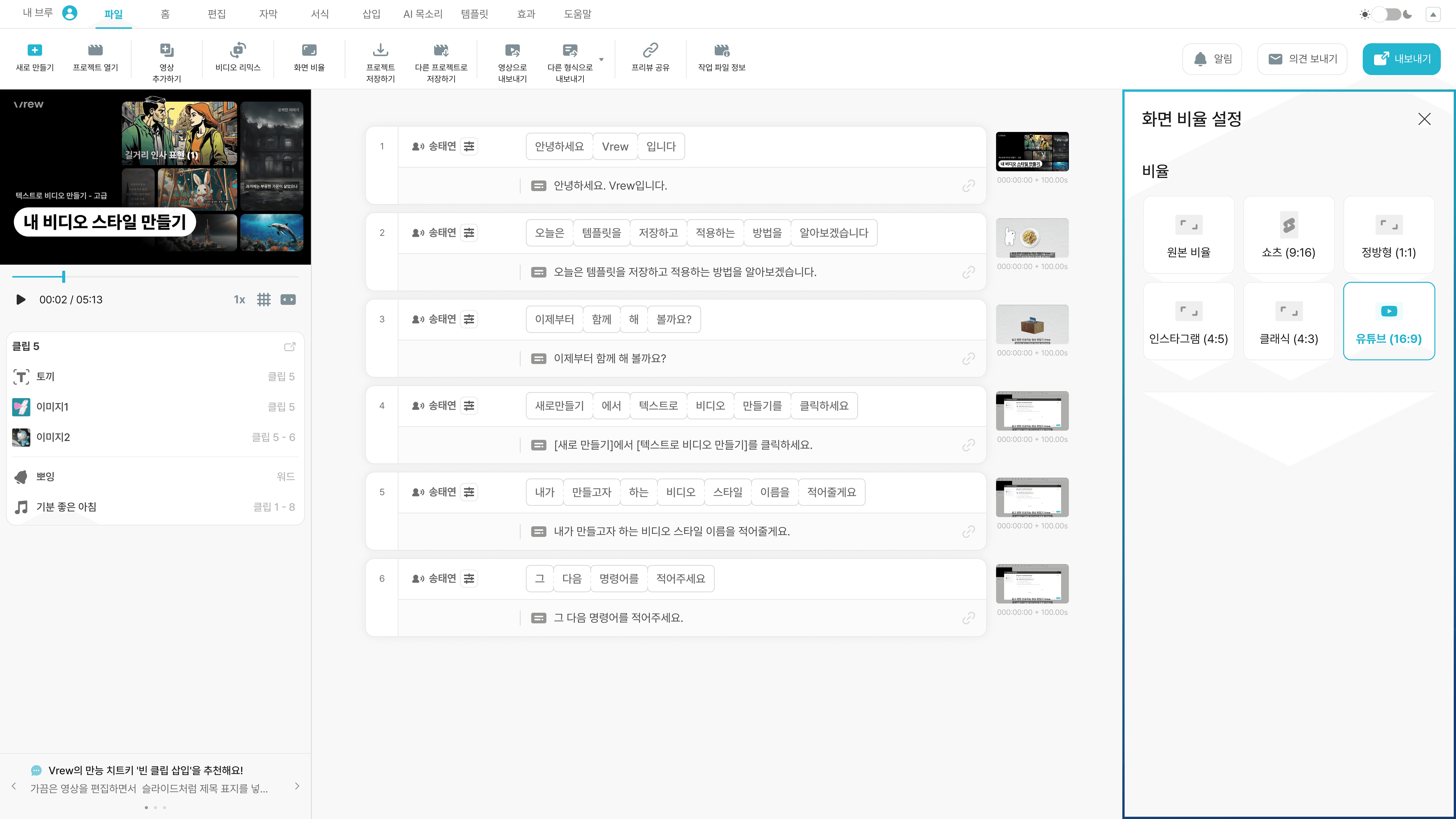Screen dimensions: 1456x819
Task: Click the 프로젝트 저장하기 download icon
Action: pos(380,50)
